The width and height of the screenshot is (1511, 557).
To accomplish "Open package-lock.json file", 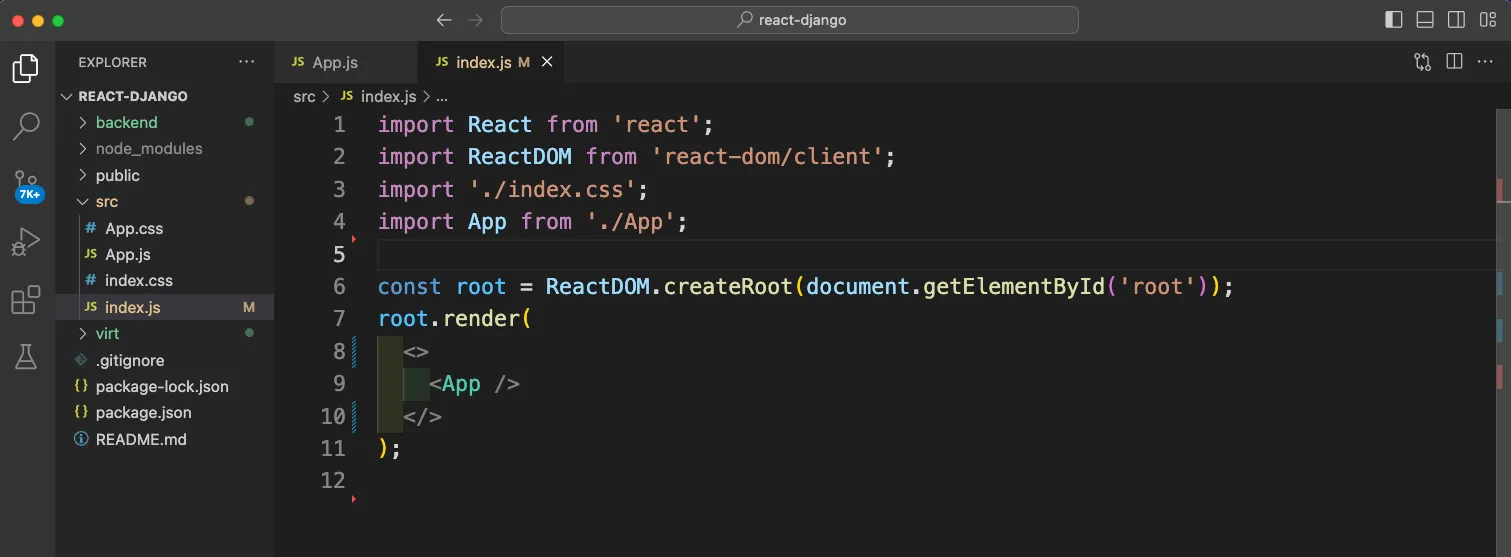I will click(x=165, y=386).
